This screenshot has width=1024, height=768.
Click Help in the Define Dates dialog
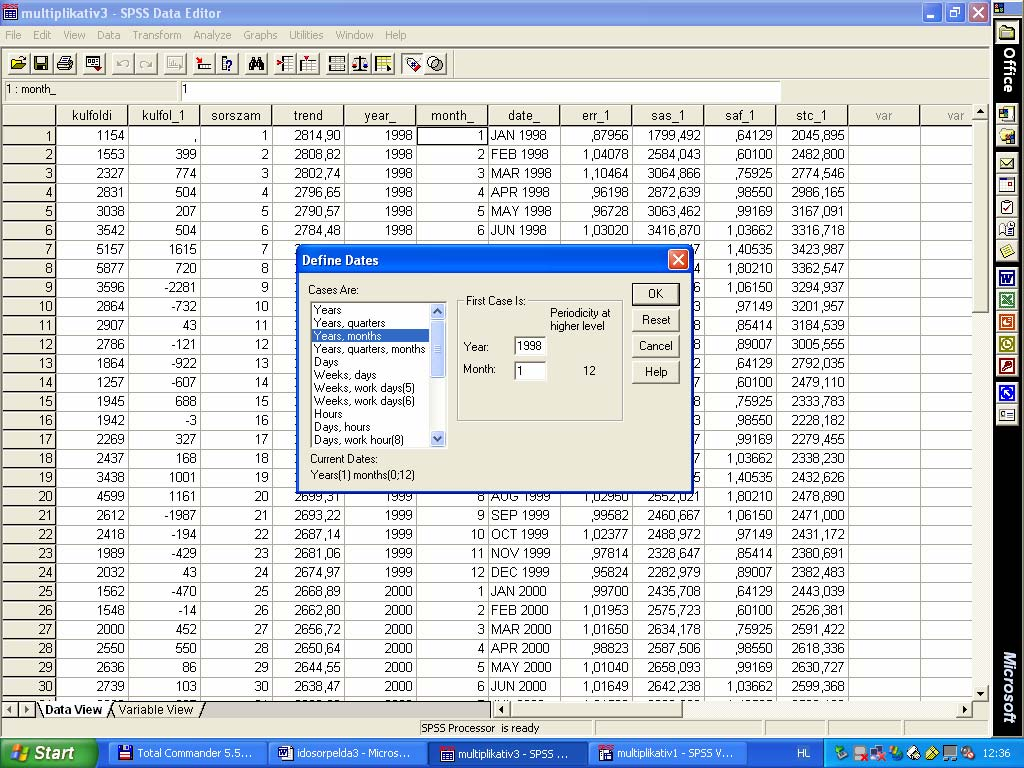click(x=656, y=372)
